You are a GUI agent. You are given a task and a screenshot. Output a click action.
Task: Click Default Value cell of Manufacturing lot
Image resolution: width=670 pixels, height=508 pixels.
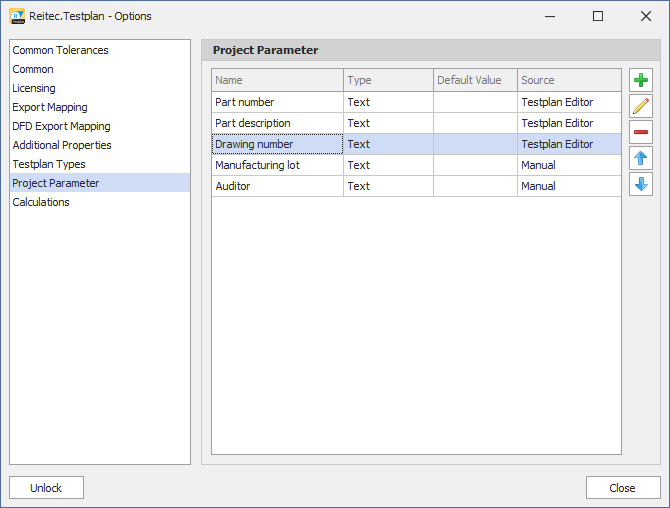475,165
